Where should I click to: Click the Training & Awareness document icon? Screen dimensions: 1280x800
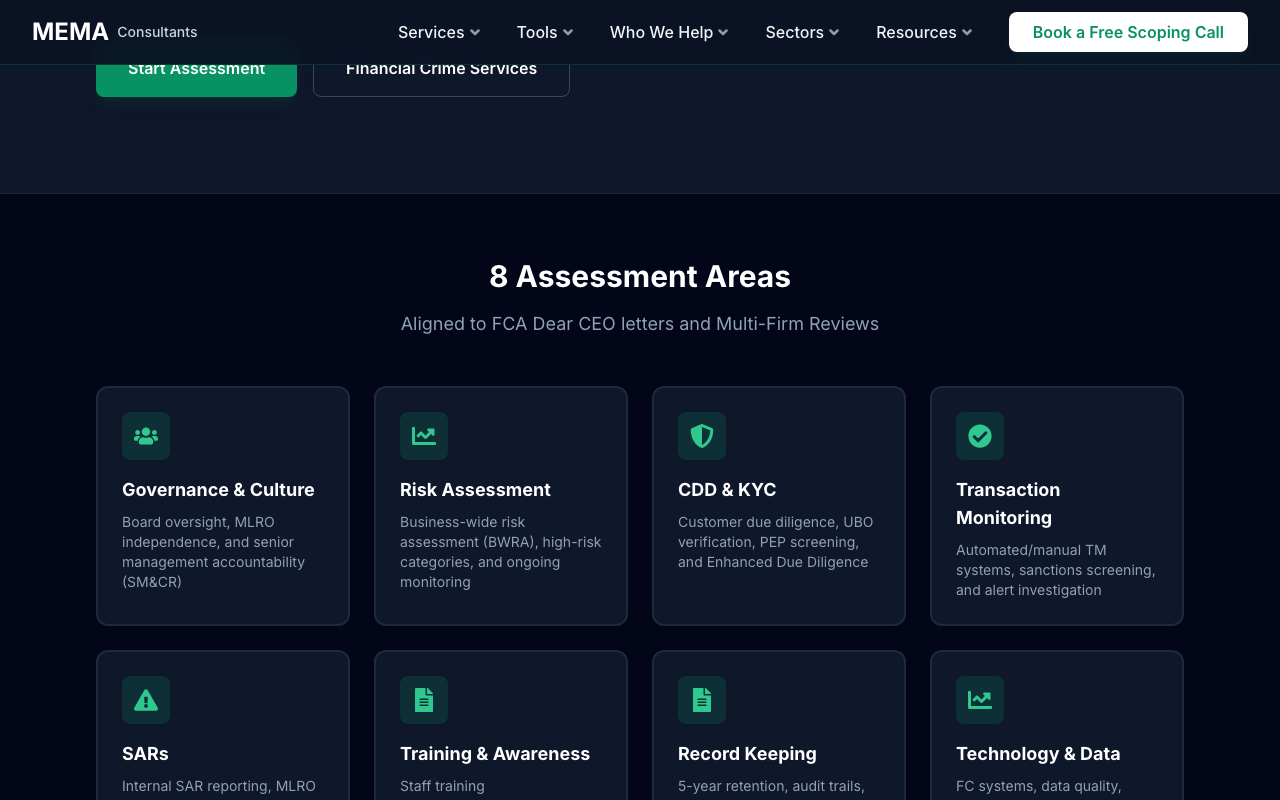click(x=424, y=700)
